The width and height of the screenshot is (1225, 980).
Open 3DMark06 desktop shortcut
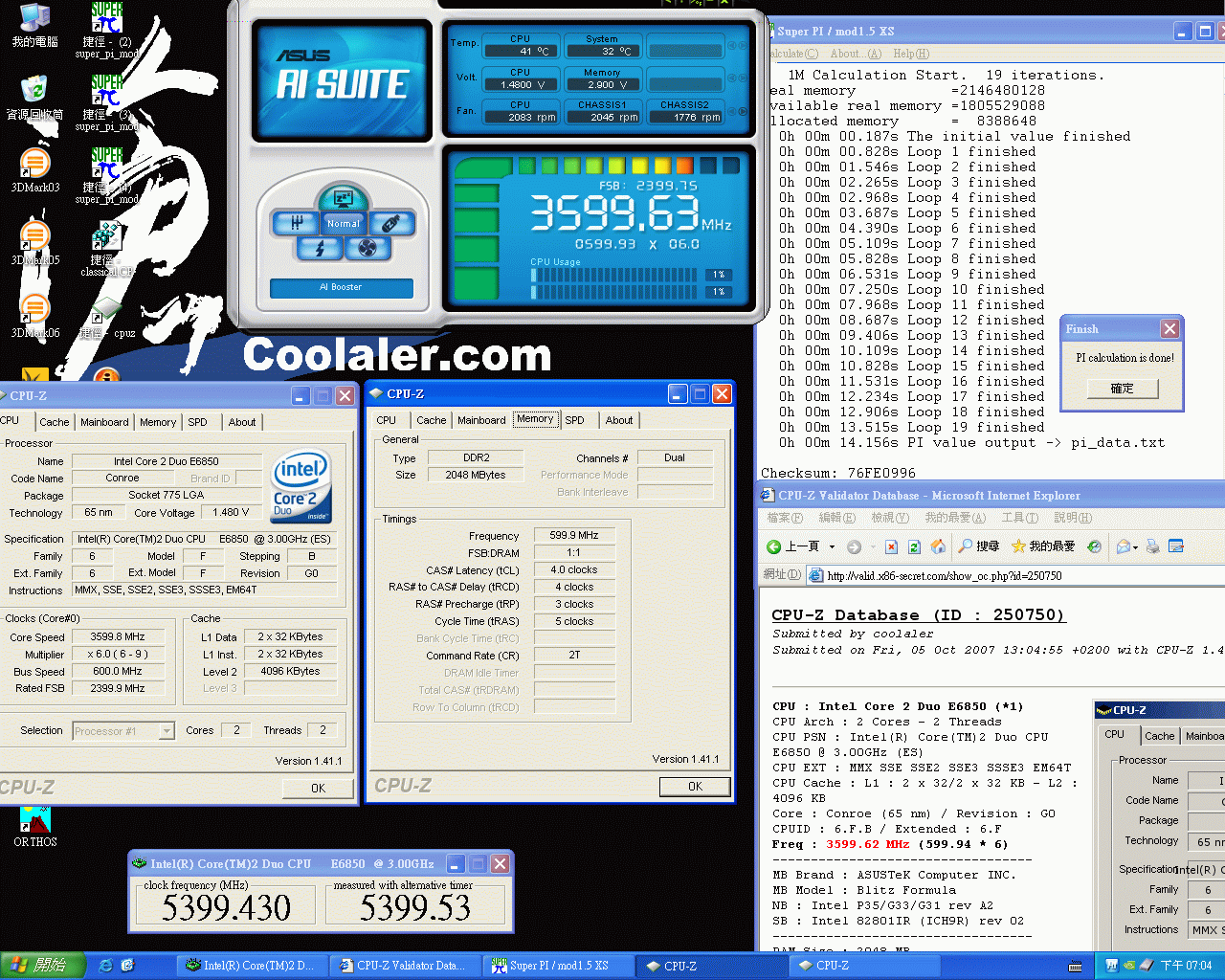35,317
